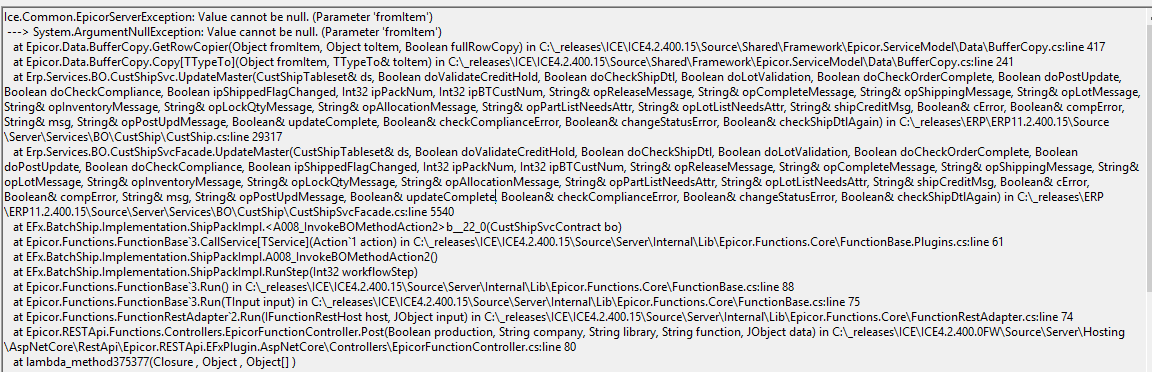Click the System.ArgumentNullException line
This screenshot has height=372, width=1152.
pos(224,32)
